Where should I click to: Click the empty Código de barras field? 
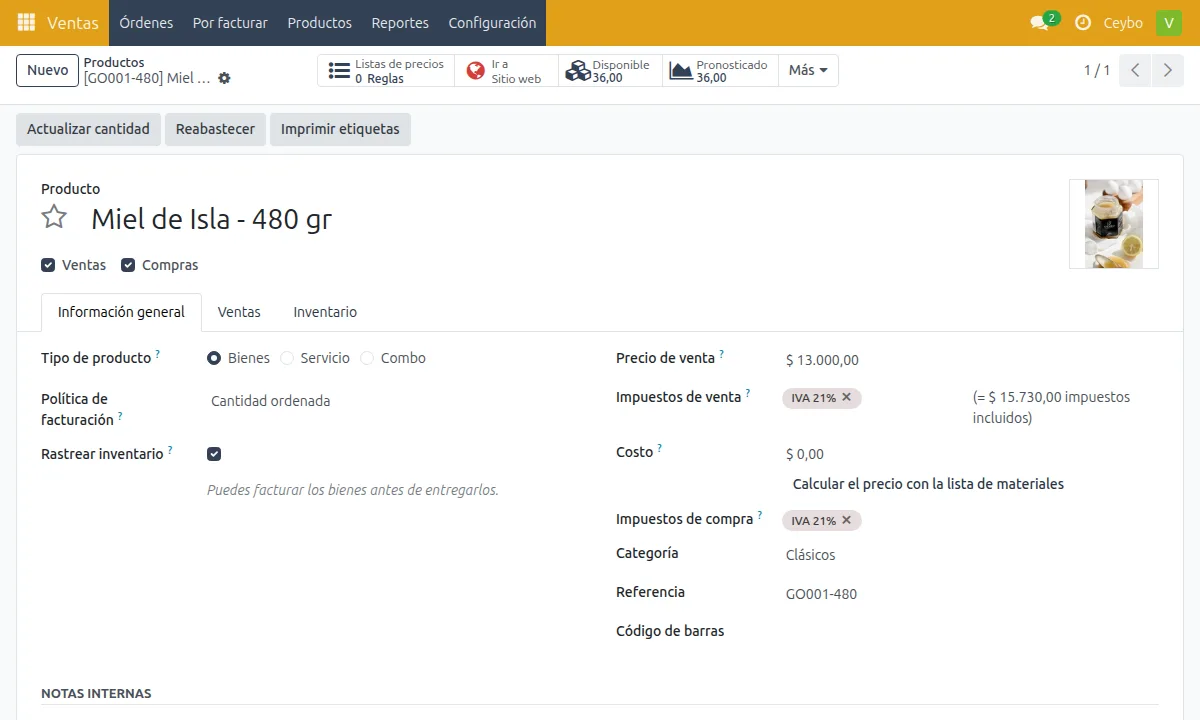(970, 633)
